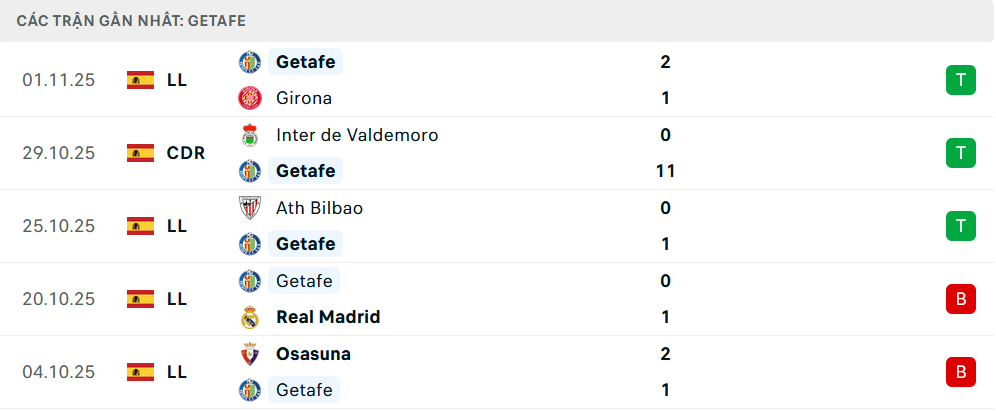Click the CDR competition label
996x411 pixels.
[x=186, y=153]
